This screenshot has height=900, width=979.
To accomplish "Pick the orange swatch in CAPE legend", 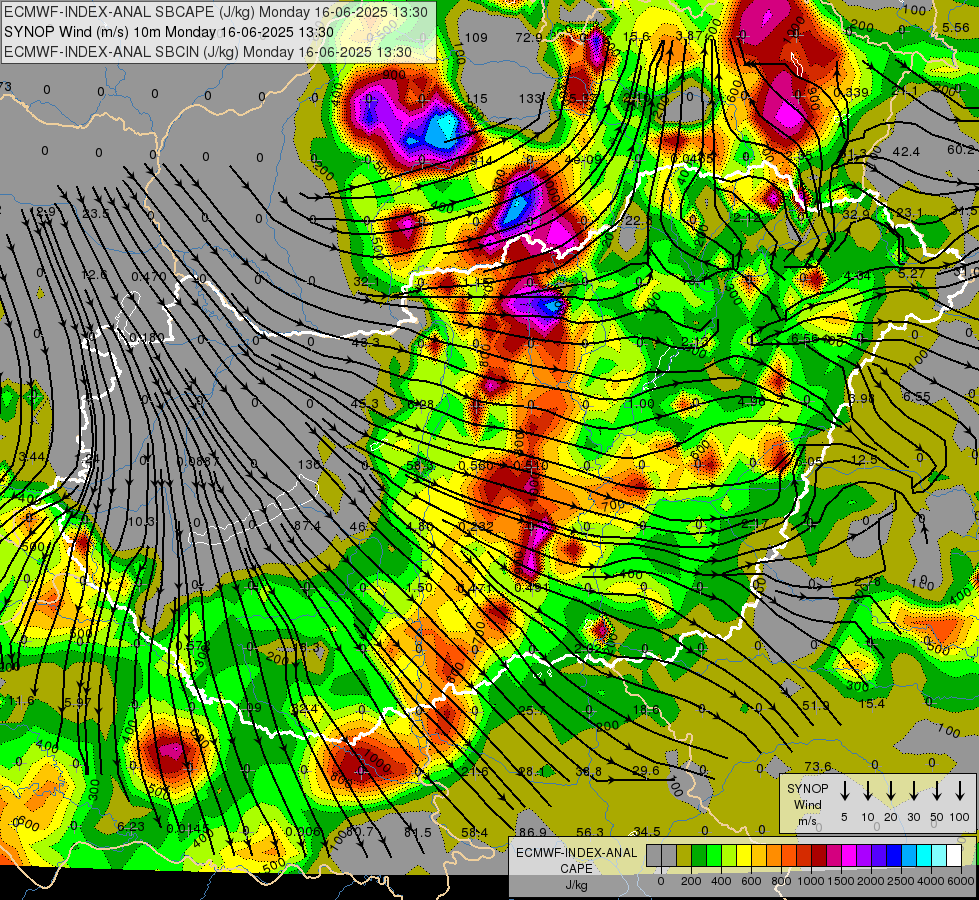I will 774,856.
